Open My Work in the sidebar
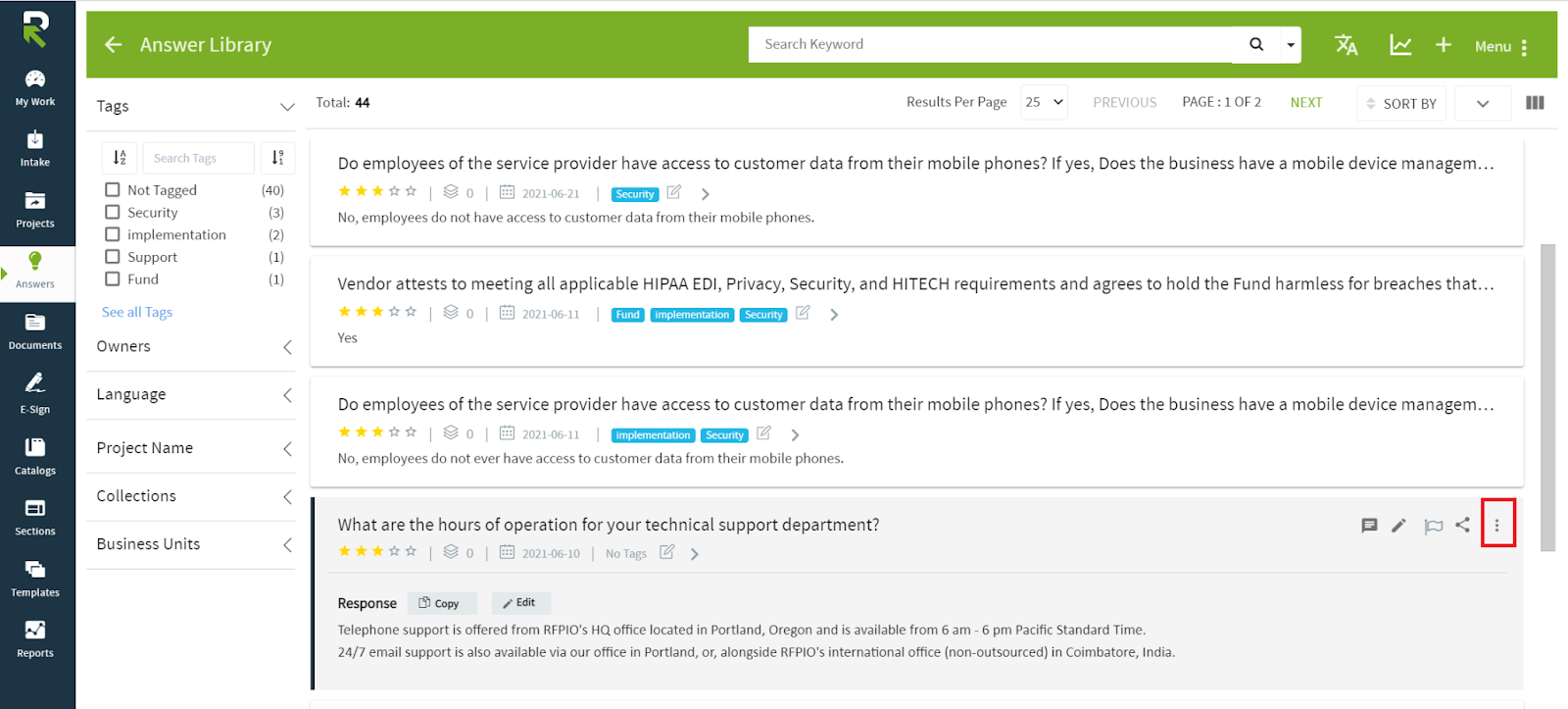Image resolution: width=1568 pixels, height=709 pixels. (35, 88)
